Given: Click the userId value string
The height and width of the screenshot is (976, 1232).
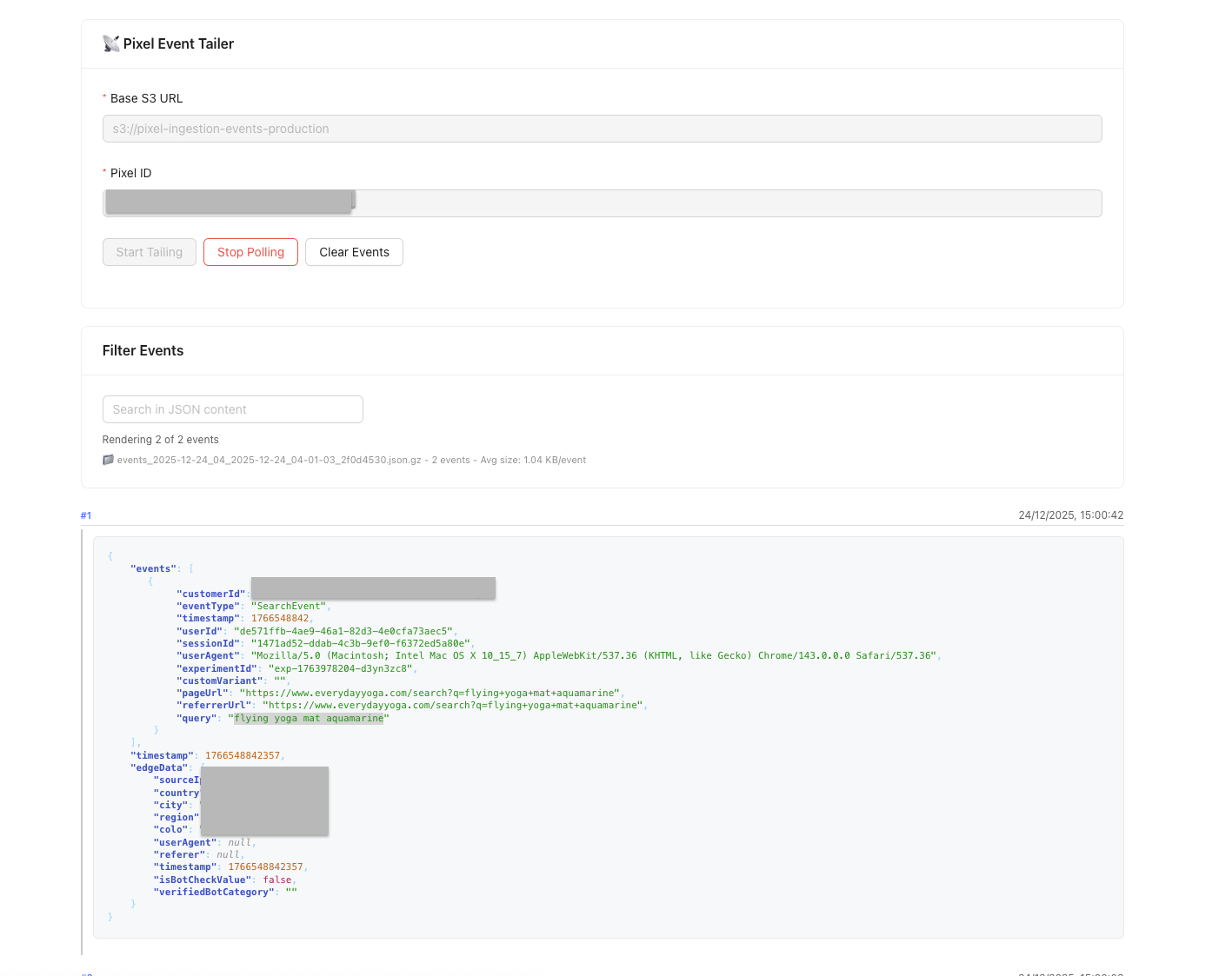Looking at the screenshot, I should click(343, 631).
